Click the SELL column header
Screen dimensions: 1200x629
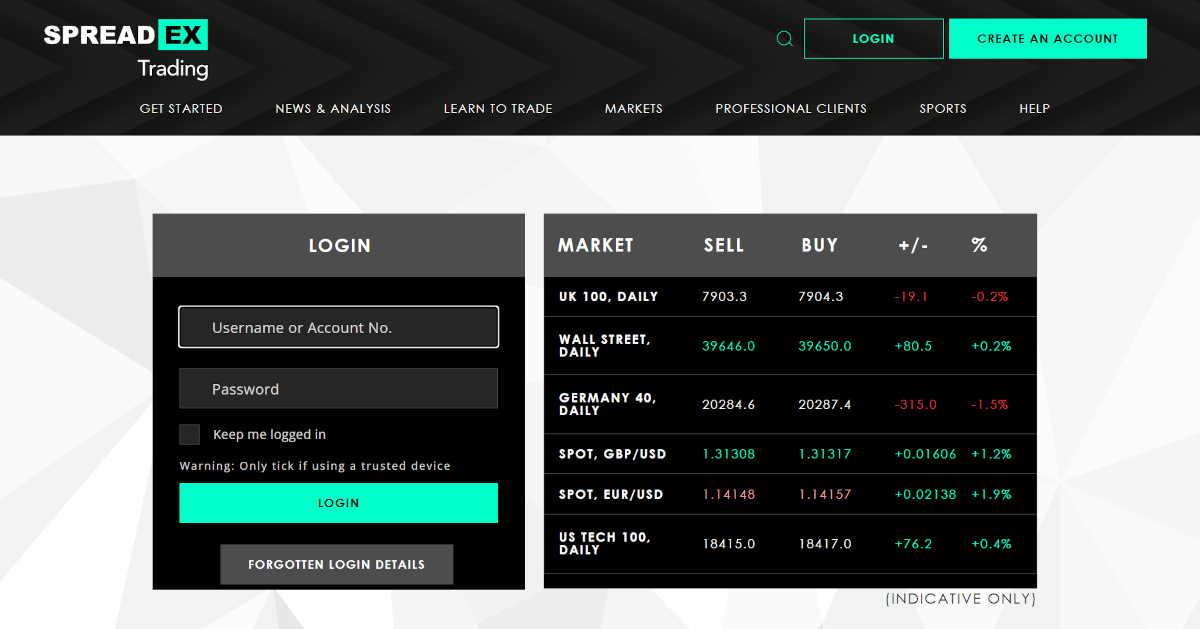tap(724, 245)
